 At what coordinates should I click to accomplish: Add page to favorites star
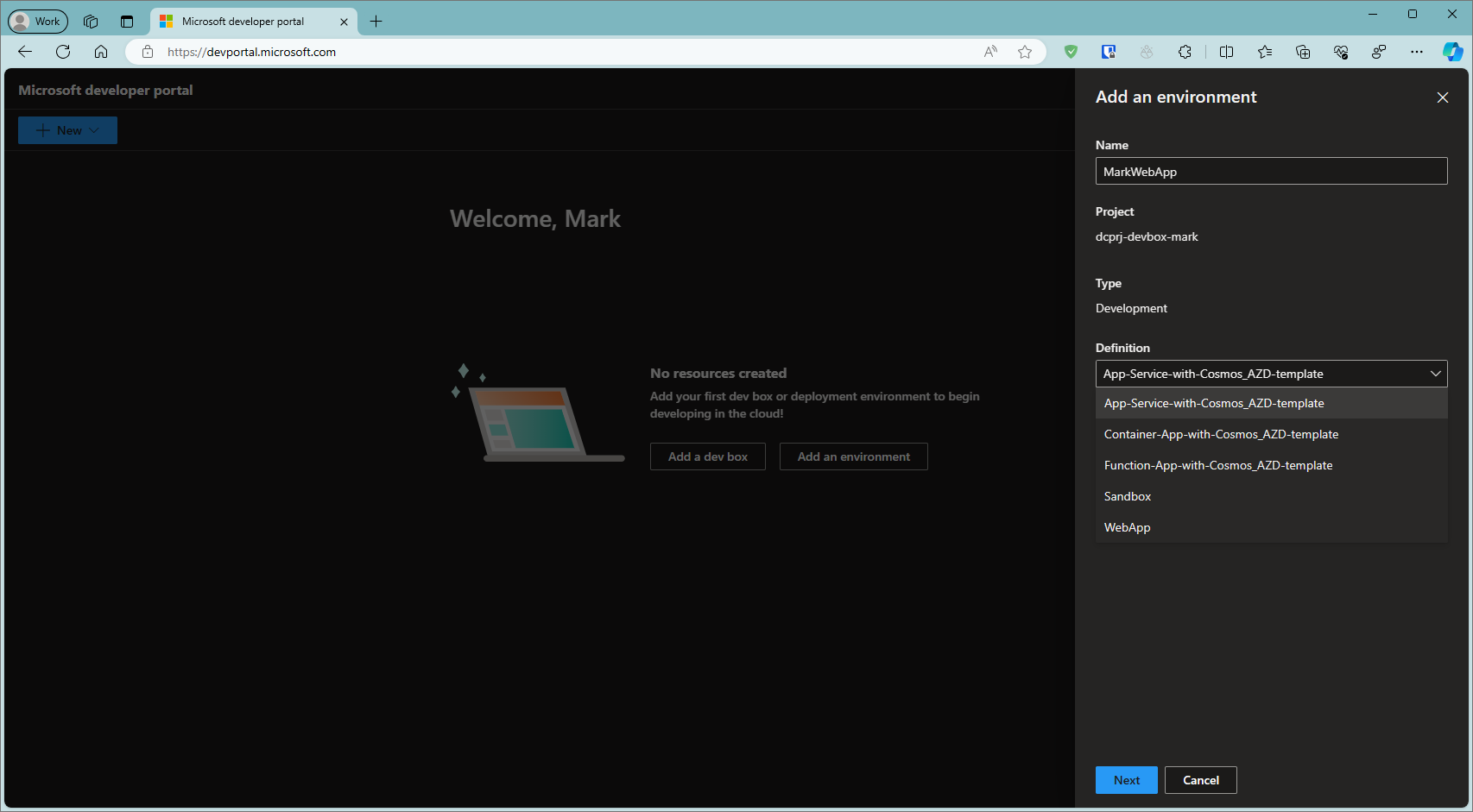click(x=1025, y=52)
